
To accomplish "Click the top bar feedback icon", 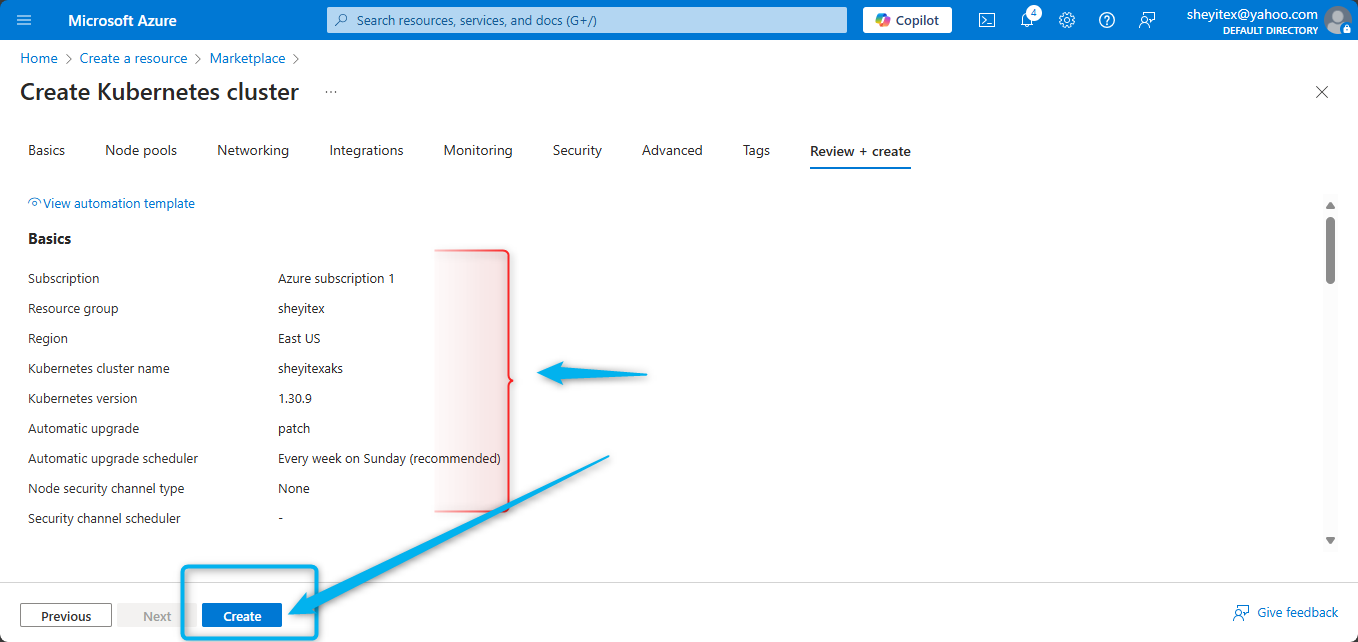I will point(1147,20).
